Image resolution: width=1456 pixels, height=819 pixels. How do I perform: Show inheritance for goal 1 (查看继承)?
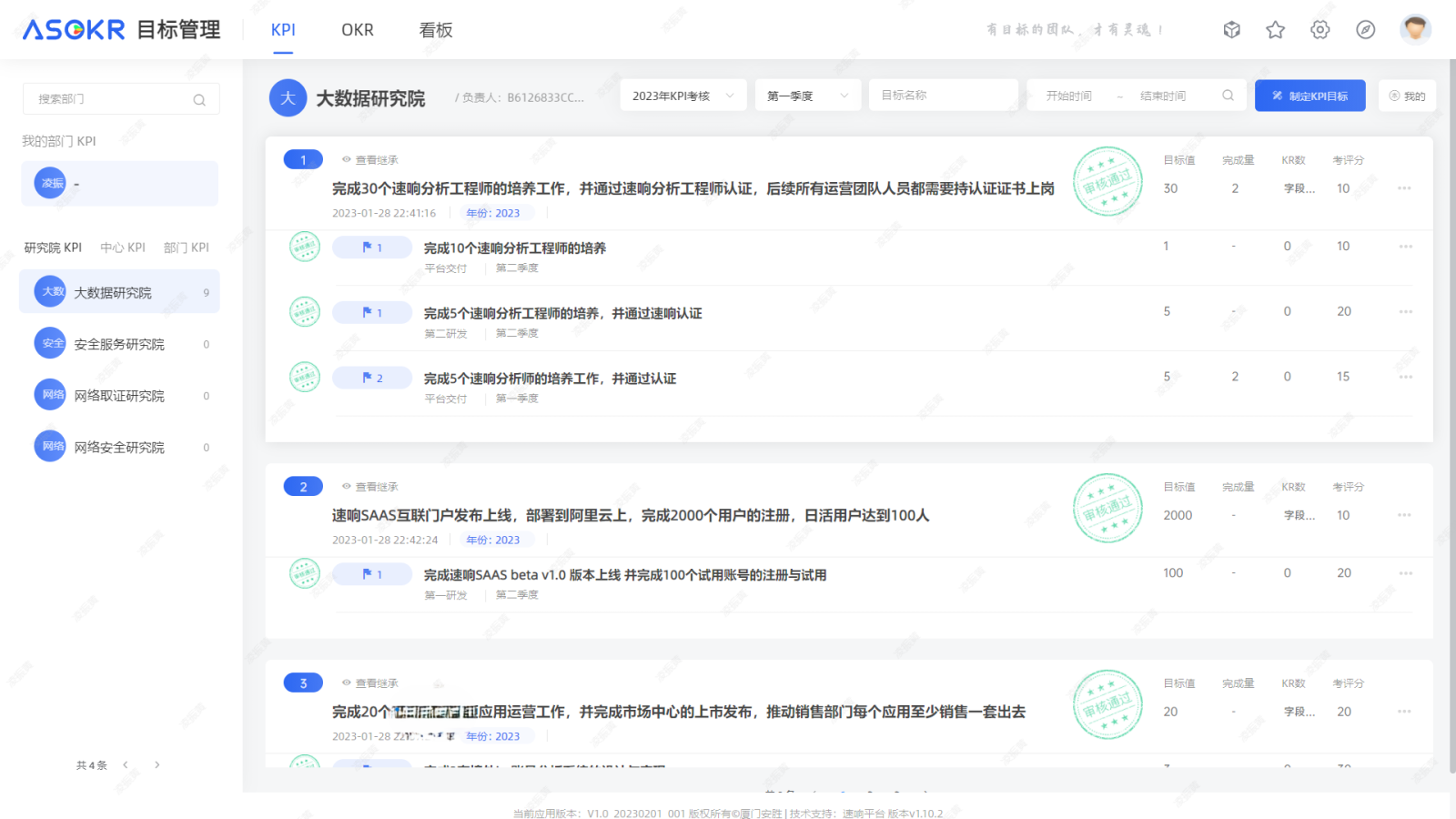(370, 160)
